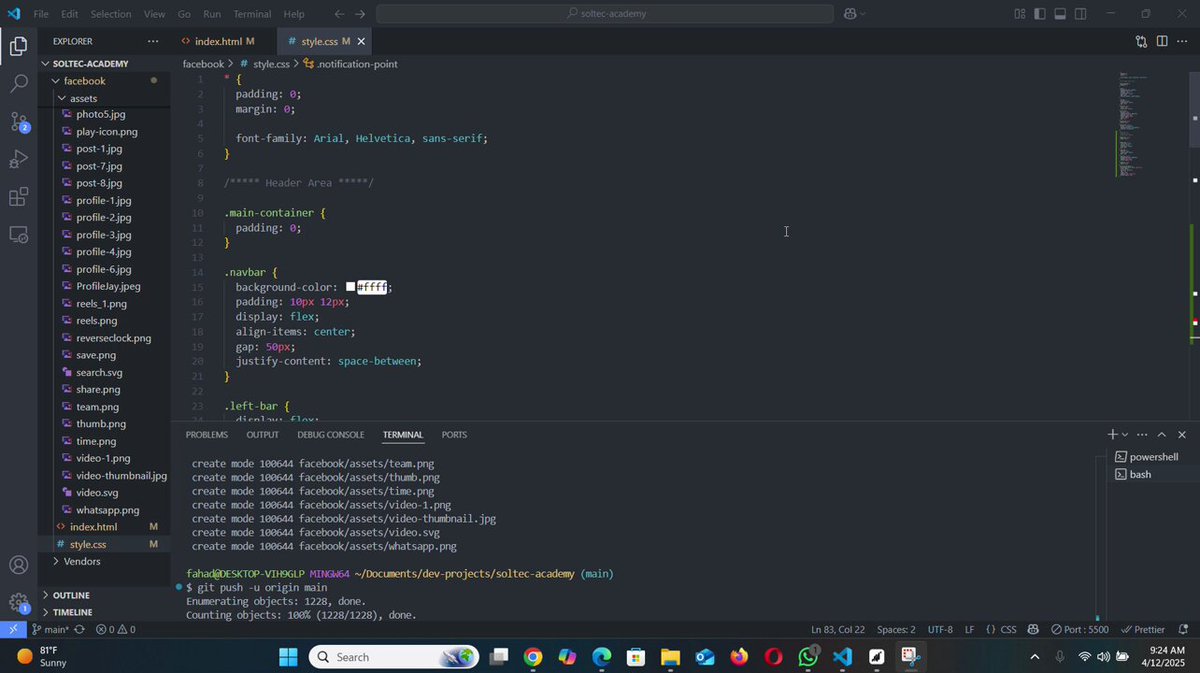This screenshot has width=1200, height=673.
Task: Open the Search view in activity bar
Action: pos(18,84)
